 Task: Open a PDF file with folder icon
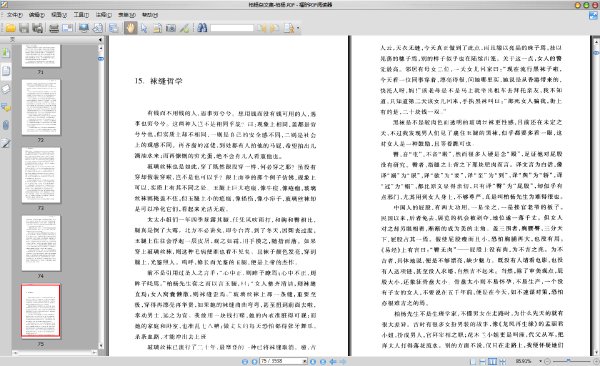coord(10,28)
